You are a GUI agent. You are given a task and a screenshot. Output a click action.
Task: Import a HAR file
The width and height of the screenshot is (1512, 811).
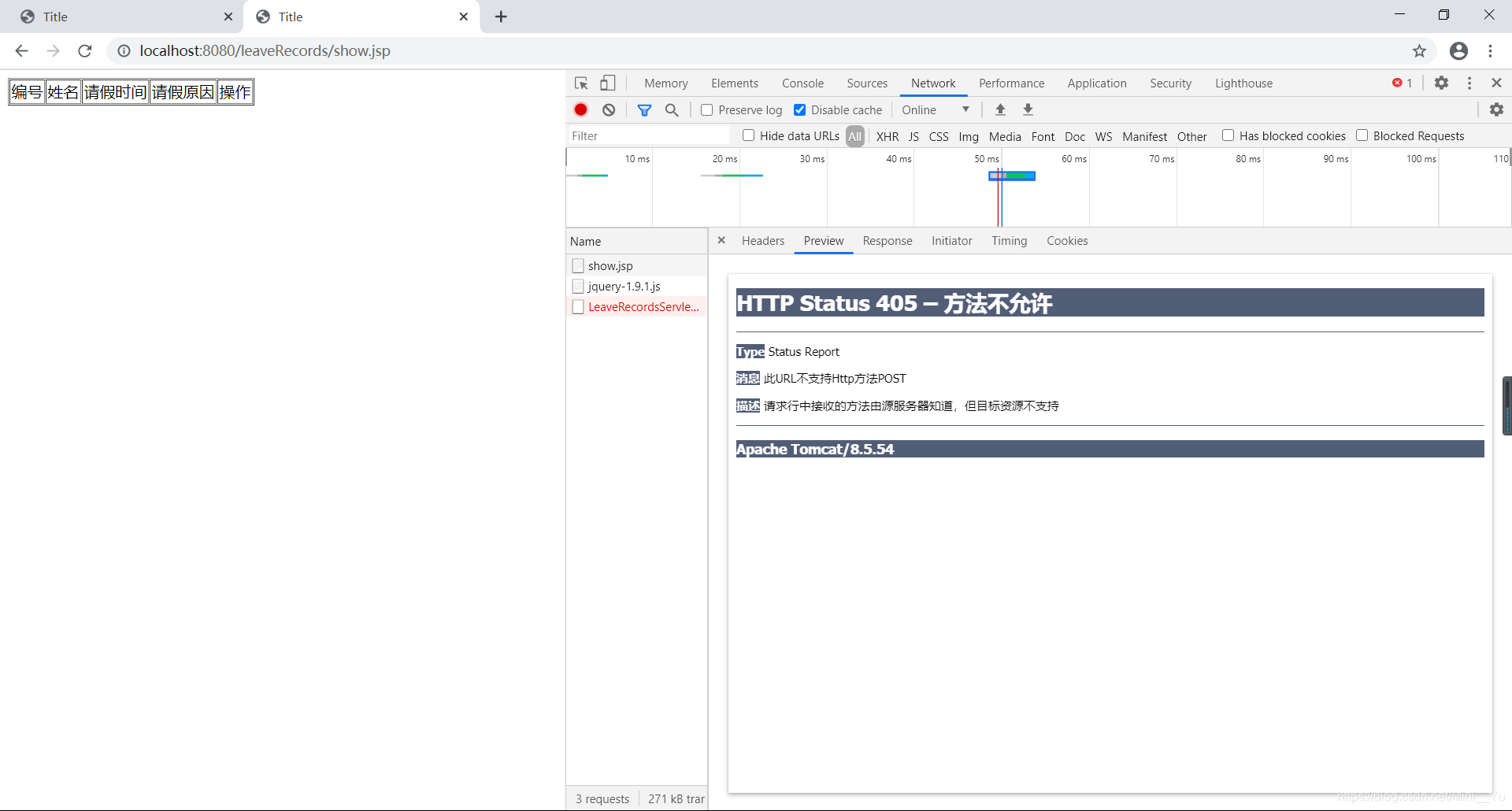coord(1000,109)
